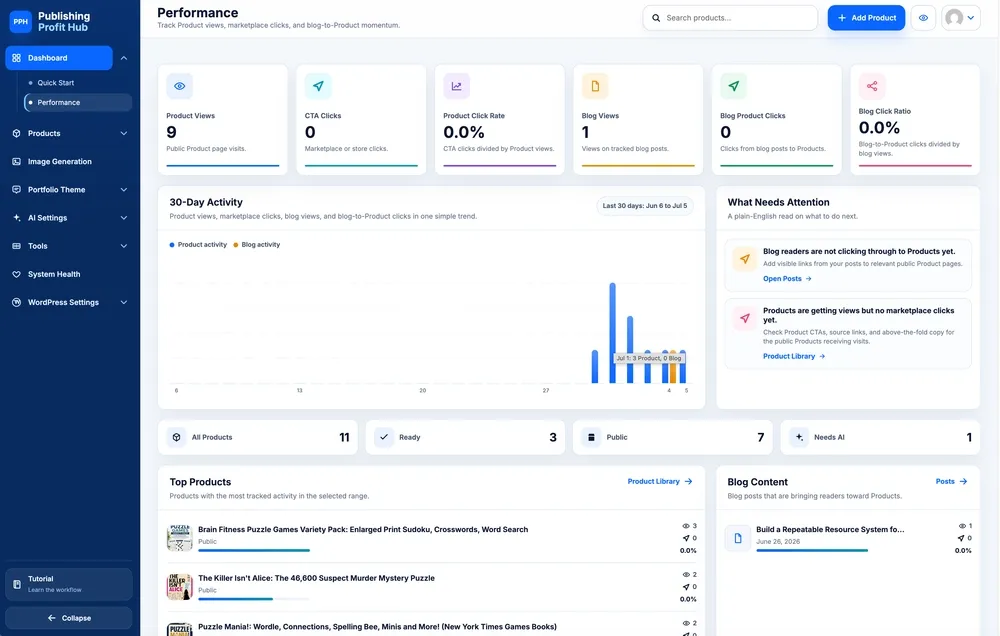Collapse the sidebar with Collapse button
Viewport: 1000px width, 636px height.
[69, 618]
